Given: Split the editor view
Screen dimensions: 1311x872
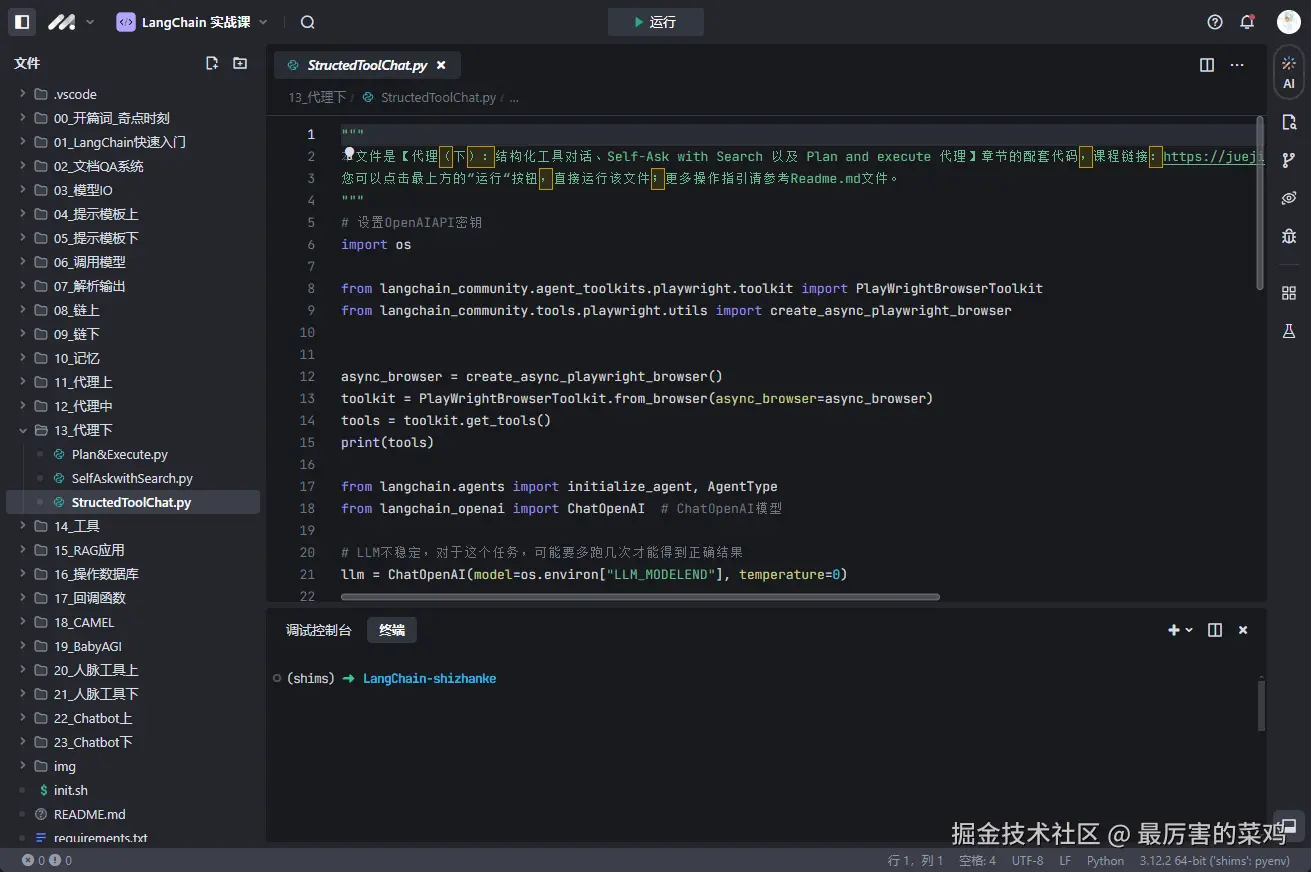Looking at the screenshot, I should point(1207,65).
